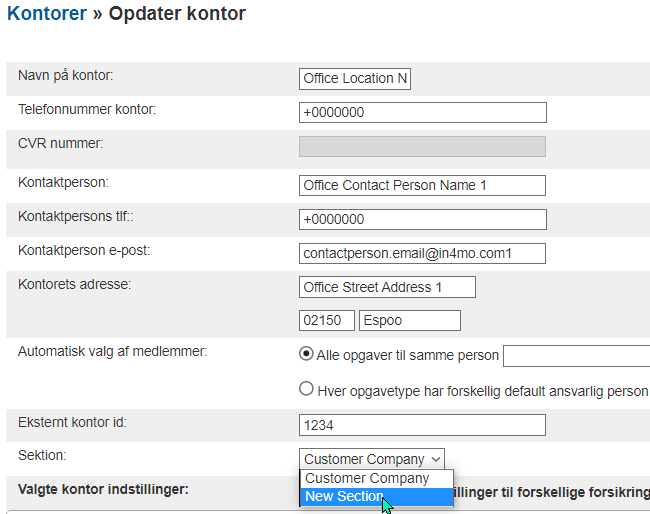
Task: Focus the Kontaktperson e-post field
Action: coord(422,253)
